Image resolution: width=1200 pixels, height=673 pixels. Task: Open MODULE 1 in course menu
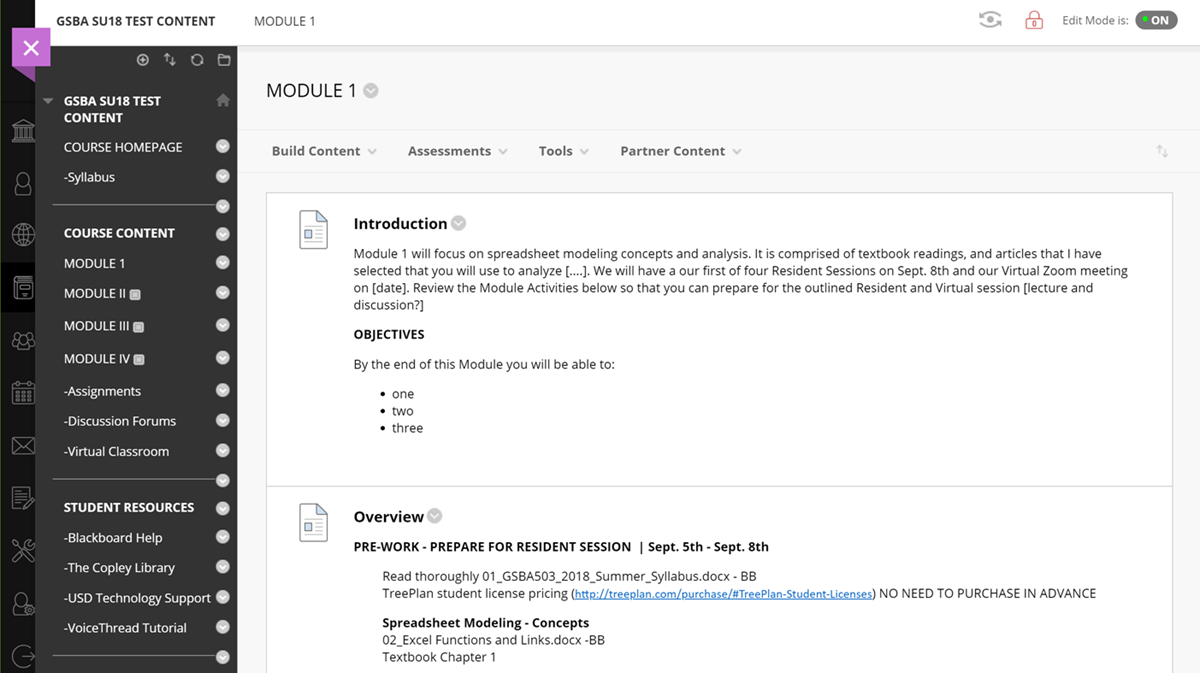(x=95, y=263)
